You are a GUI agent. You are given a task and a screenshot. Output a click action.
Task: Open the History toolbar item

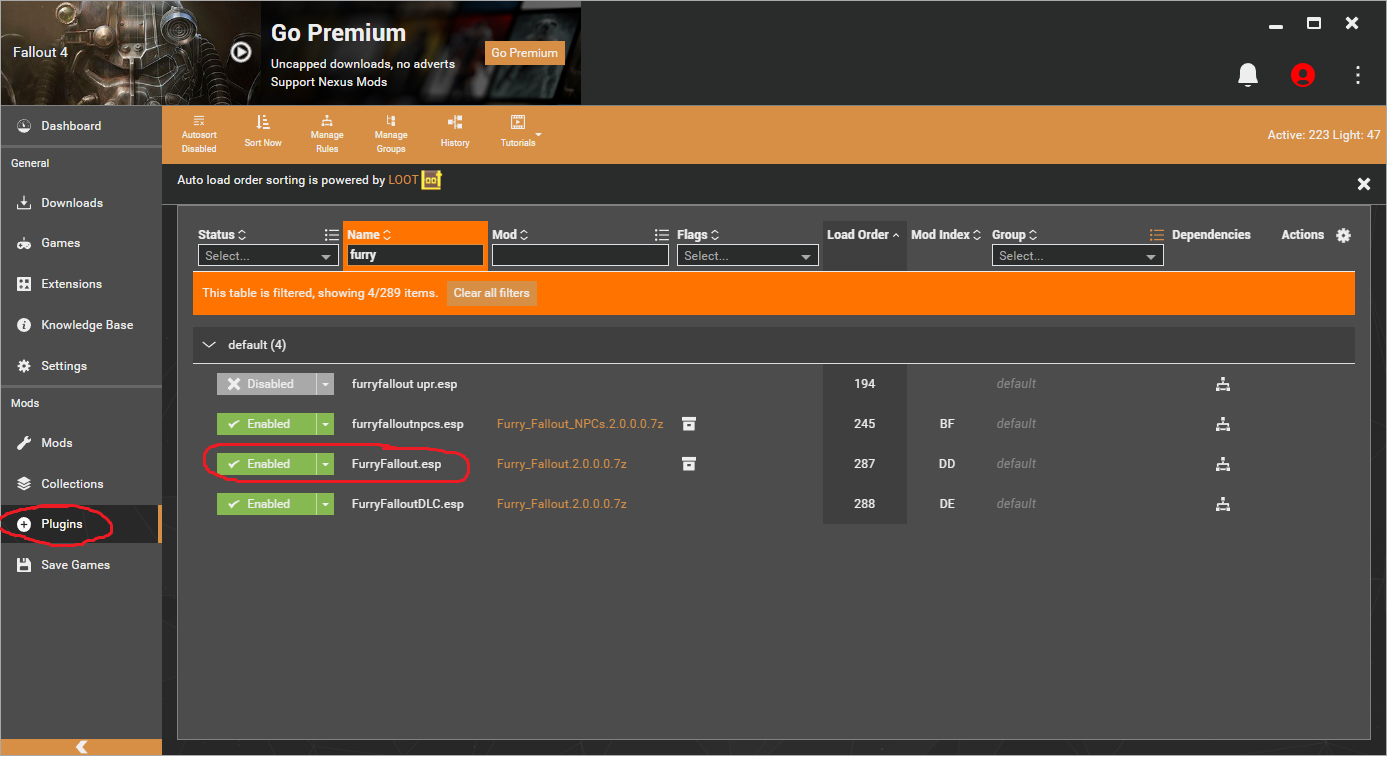pos(455,131)
